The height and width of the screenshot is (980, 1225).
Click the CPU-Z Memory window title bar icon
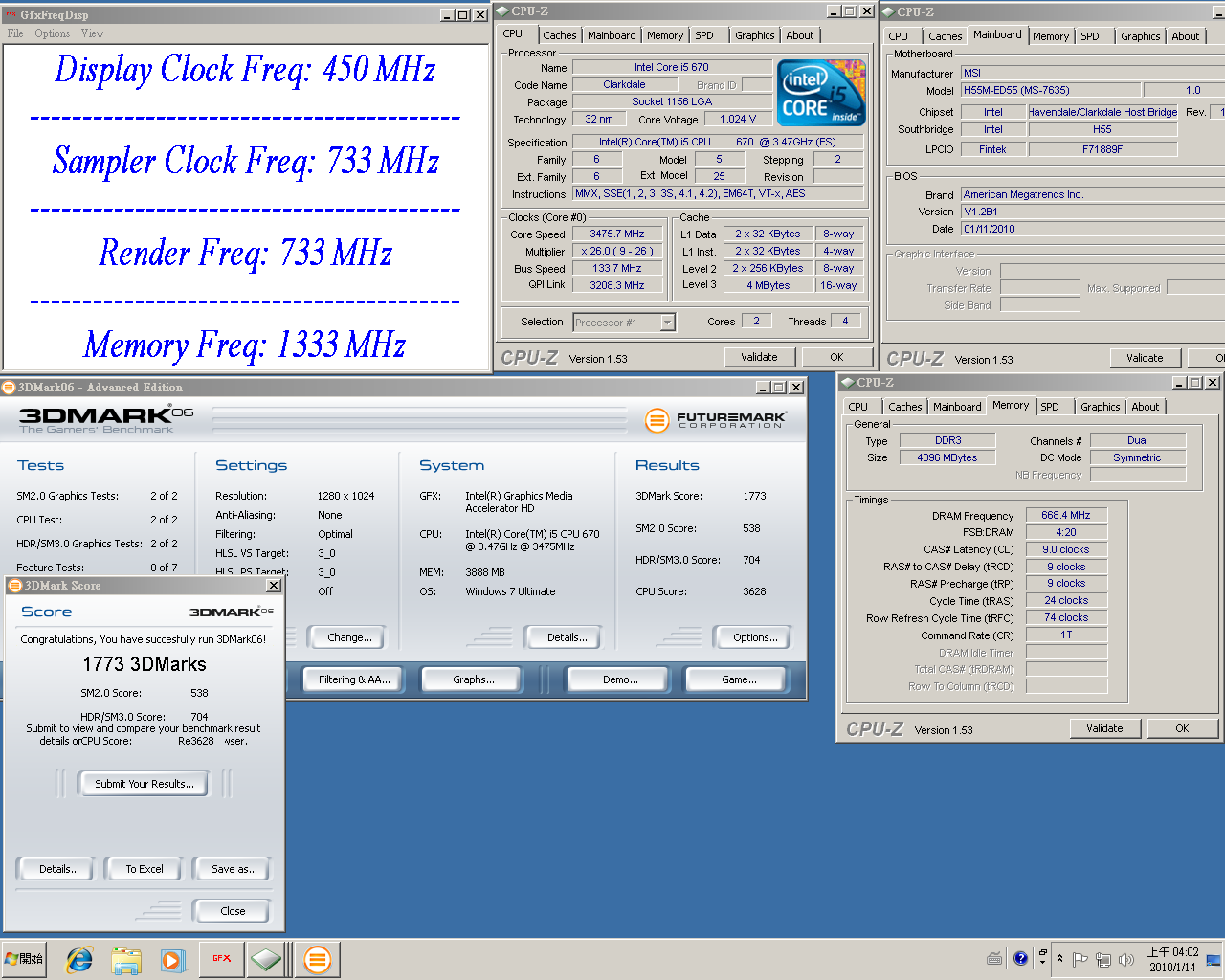[x=848, y=383]
